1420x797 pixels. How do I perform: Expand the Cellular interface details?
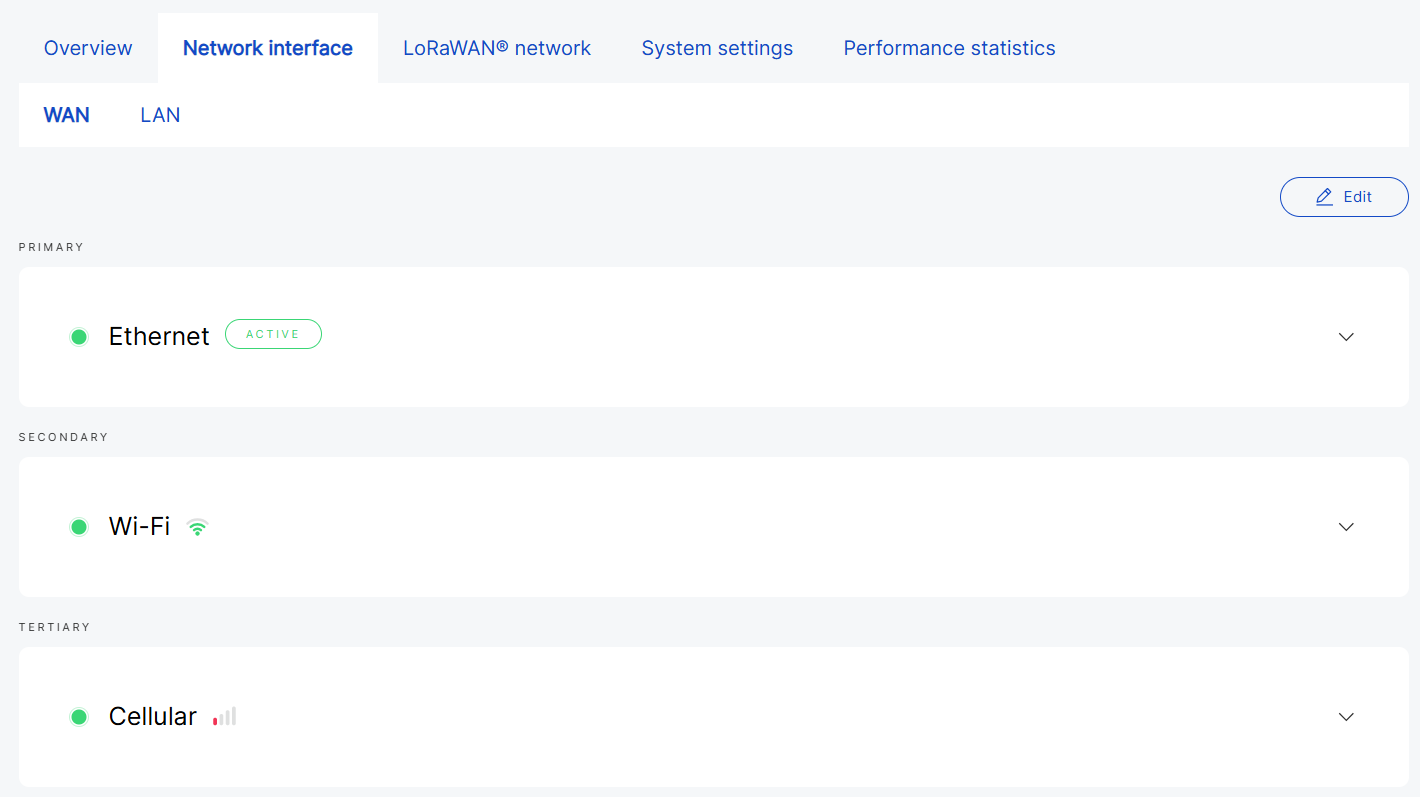coord(1346,716)
